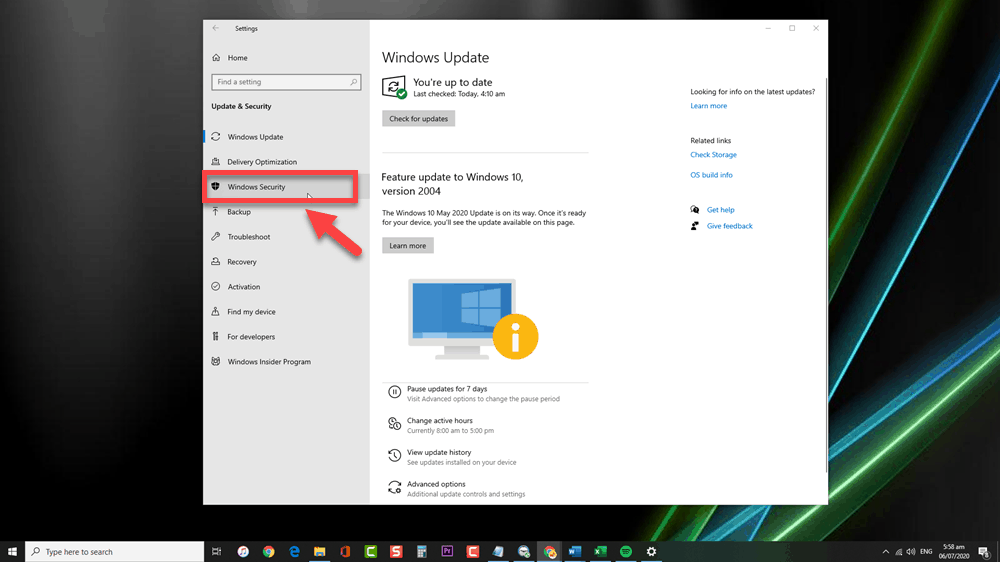Click Learn more under Feature update

click(x=408, y=246)
